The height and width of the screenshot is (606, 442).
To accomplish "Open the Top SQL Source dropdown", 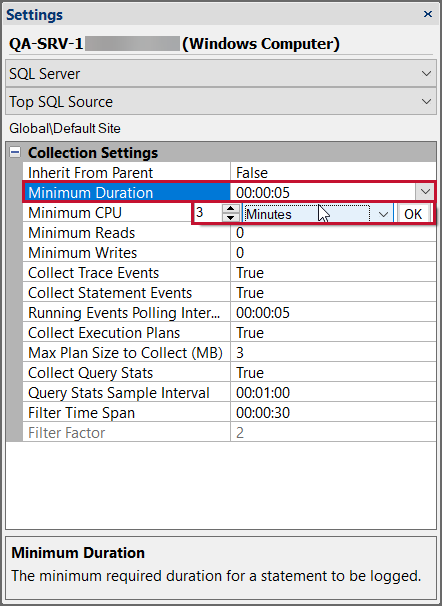I will (221, 101).
